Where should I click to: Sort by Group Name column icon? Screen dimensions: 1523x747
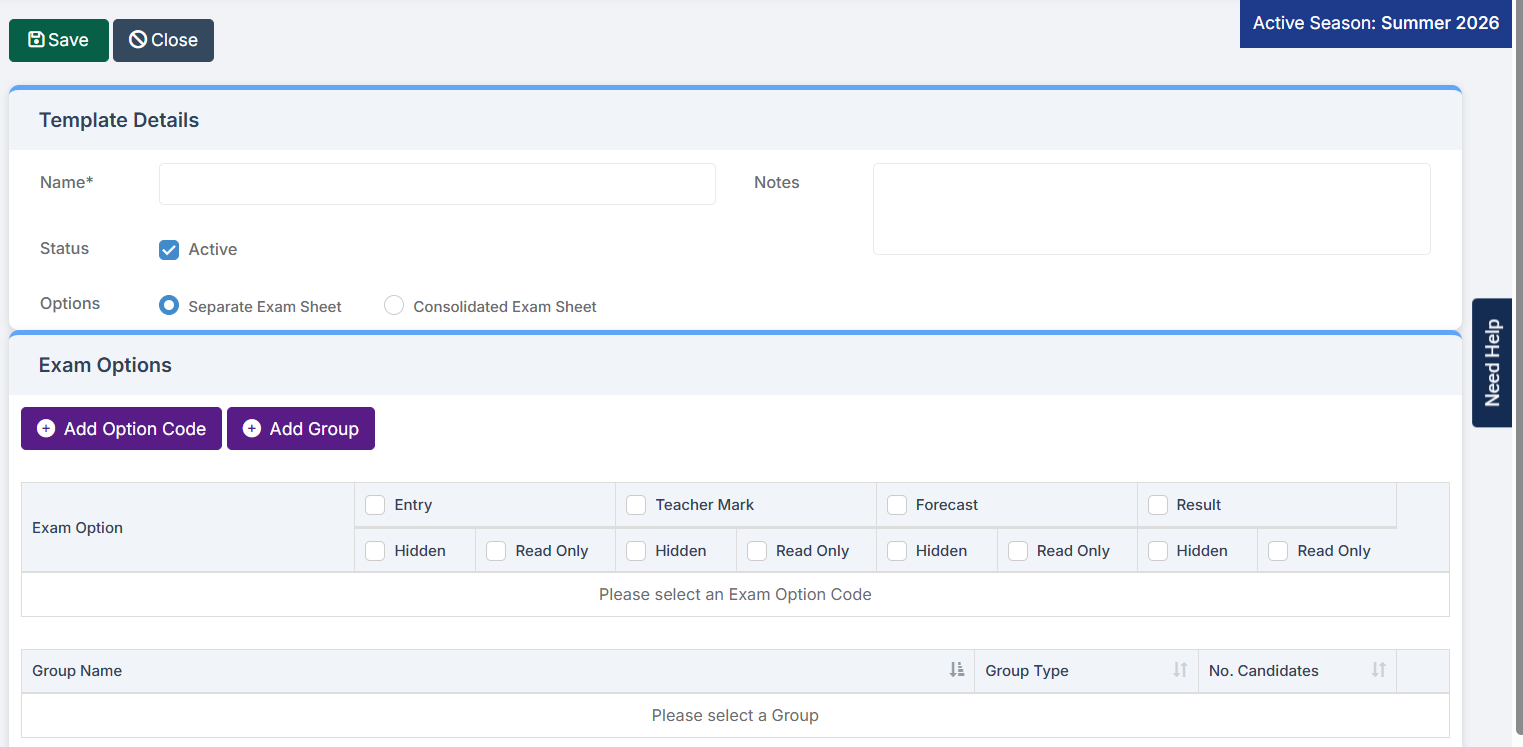[x=957, y=670]
